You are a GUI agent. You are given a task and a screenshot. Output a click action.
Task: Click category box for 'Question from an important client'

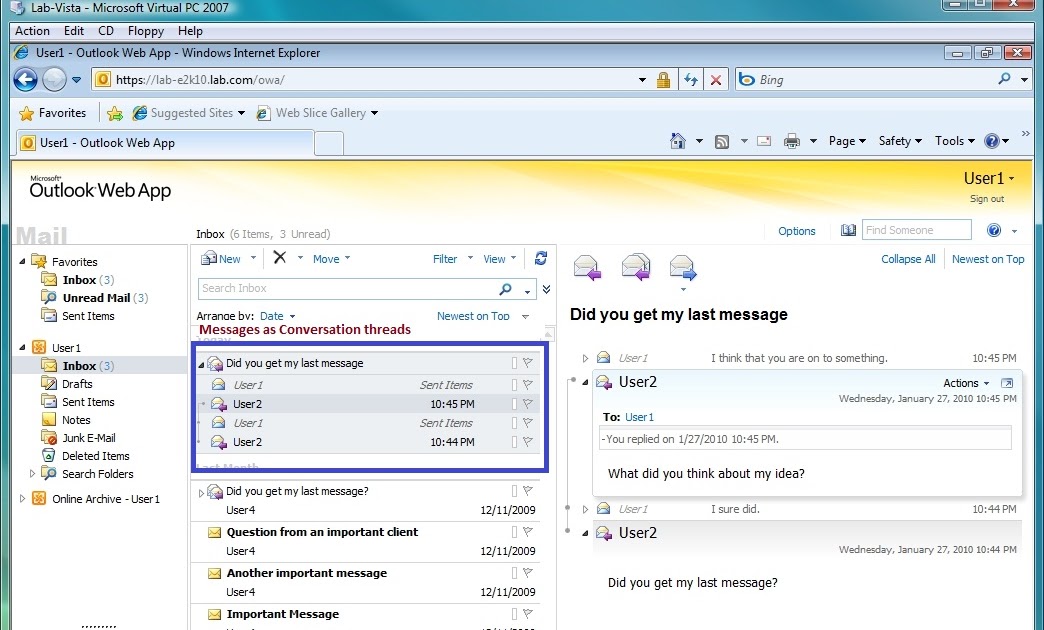point(514,531)
